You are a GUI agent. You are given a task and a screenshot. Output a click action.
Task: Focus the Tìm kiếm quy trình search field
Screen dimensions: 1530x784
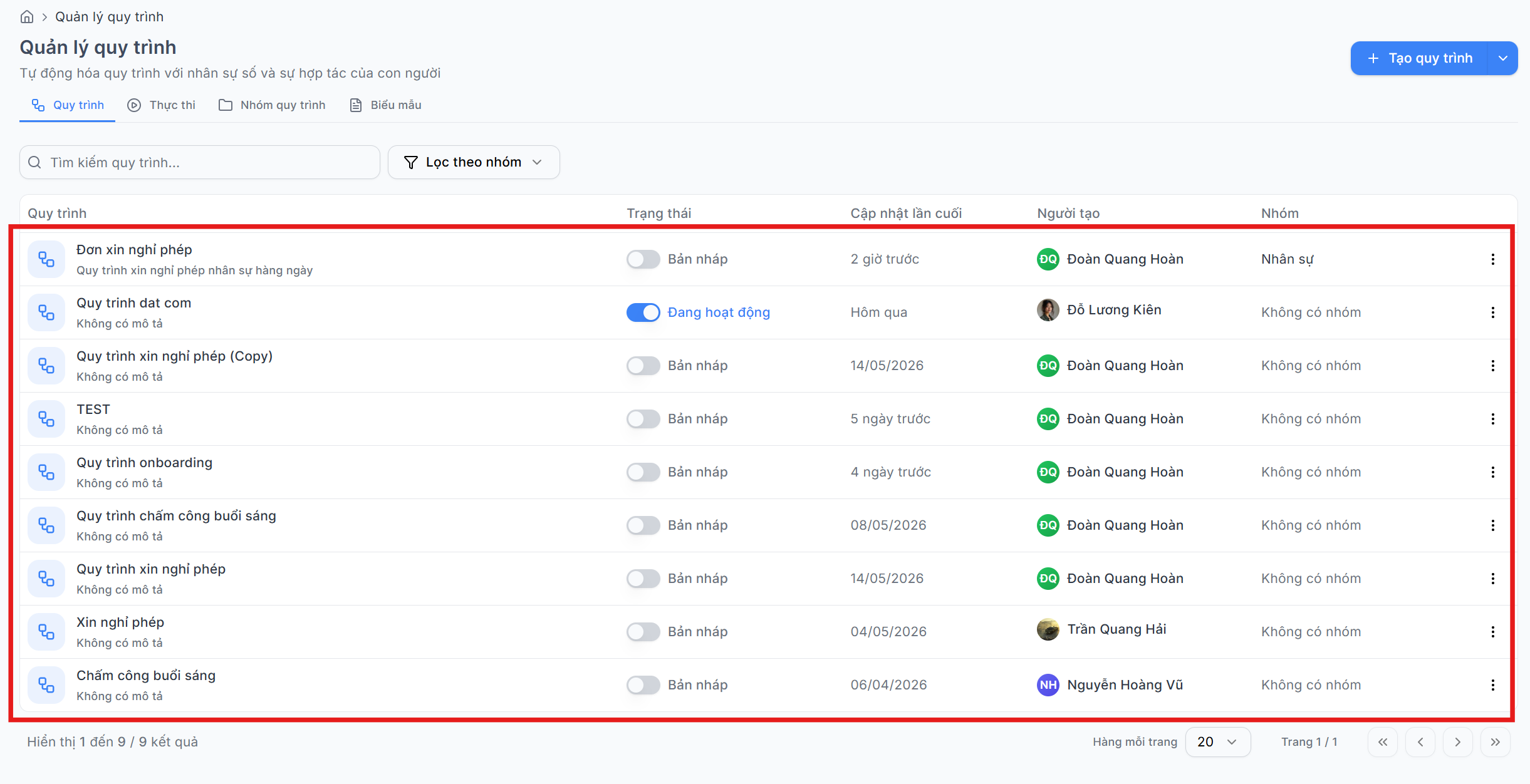[200, 162]
